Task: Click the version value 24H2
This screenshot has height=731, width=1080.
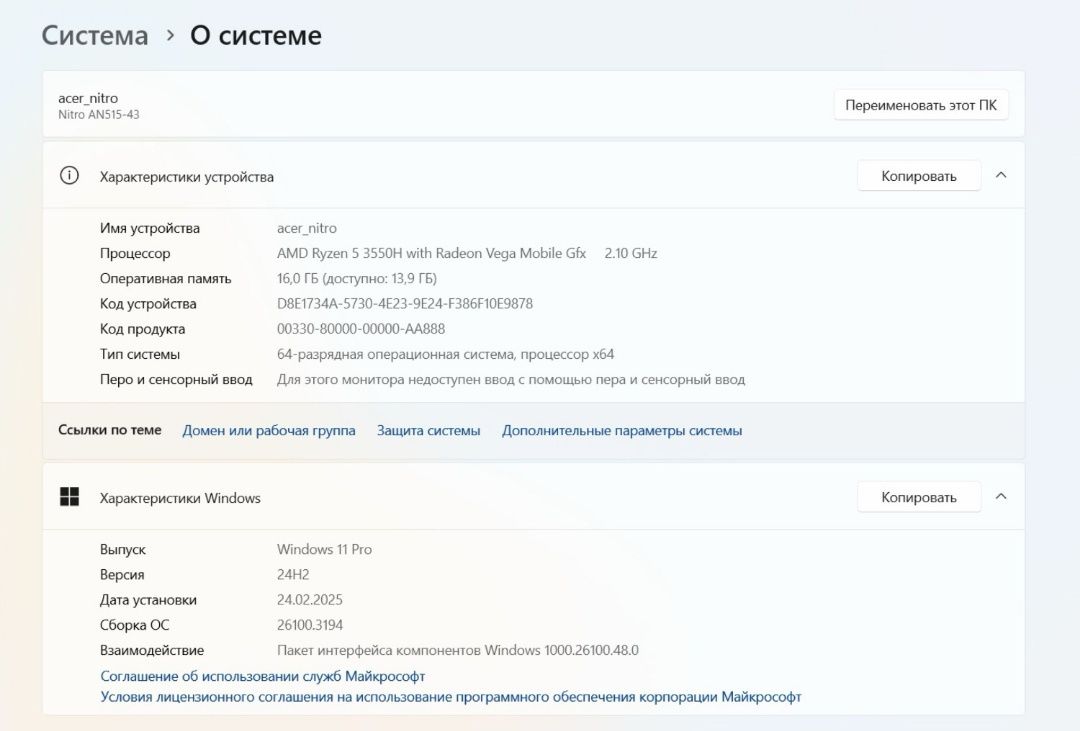Action: tap(293, 574)
